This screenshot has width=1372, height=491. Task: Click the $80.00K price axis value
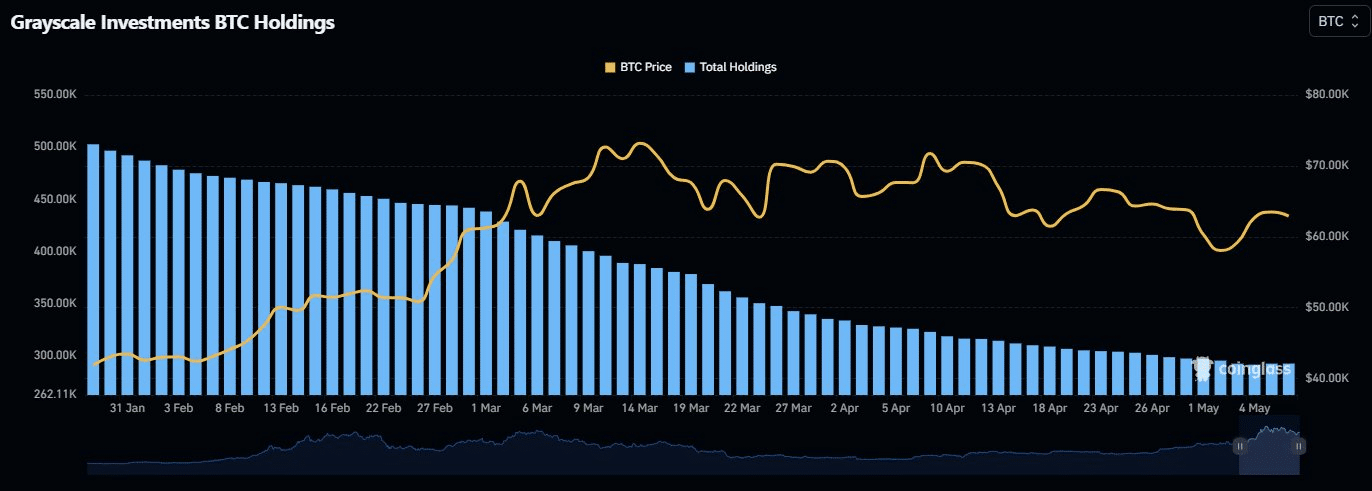coord(1328,94)
